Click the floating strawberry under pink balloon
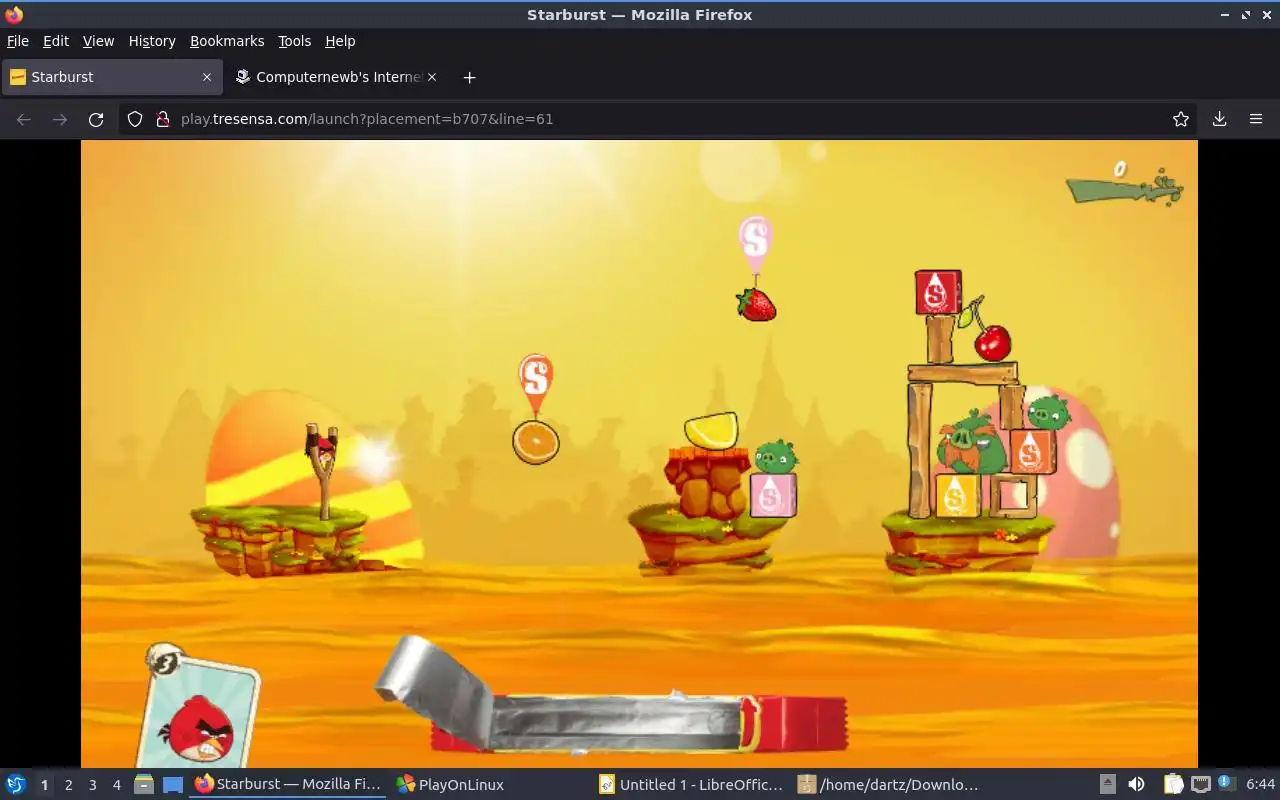 tap(756, 304)
